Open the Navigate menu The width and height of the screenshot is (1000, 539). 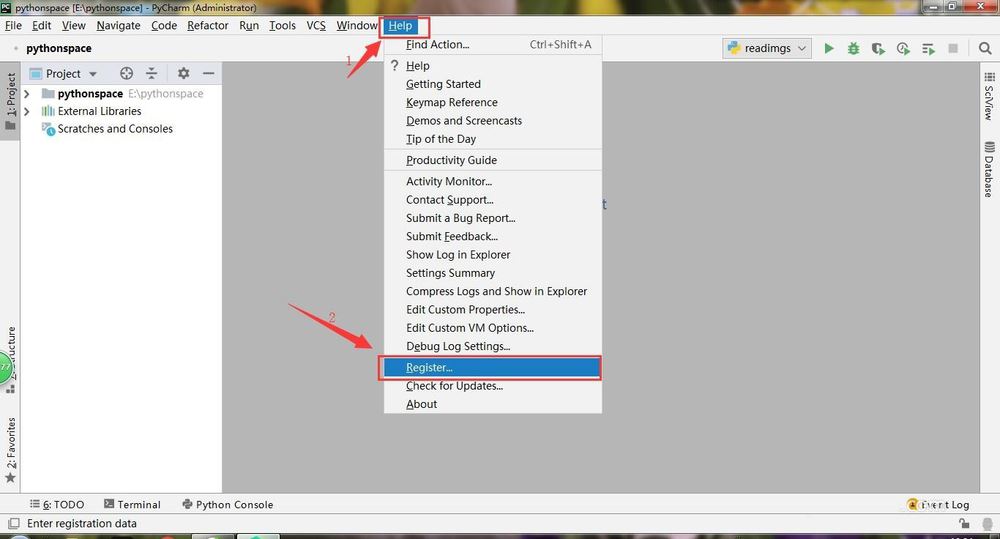119,26
